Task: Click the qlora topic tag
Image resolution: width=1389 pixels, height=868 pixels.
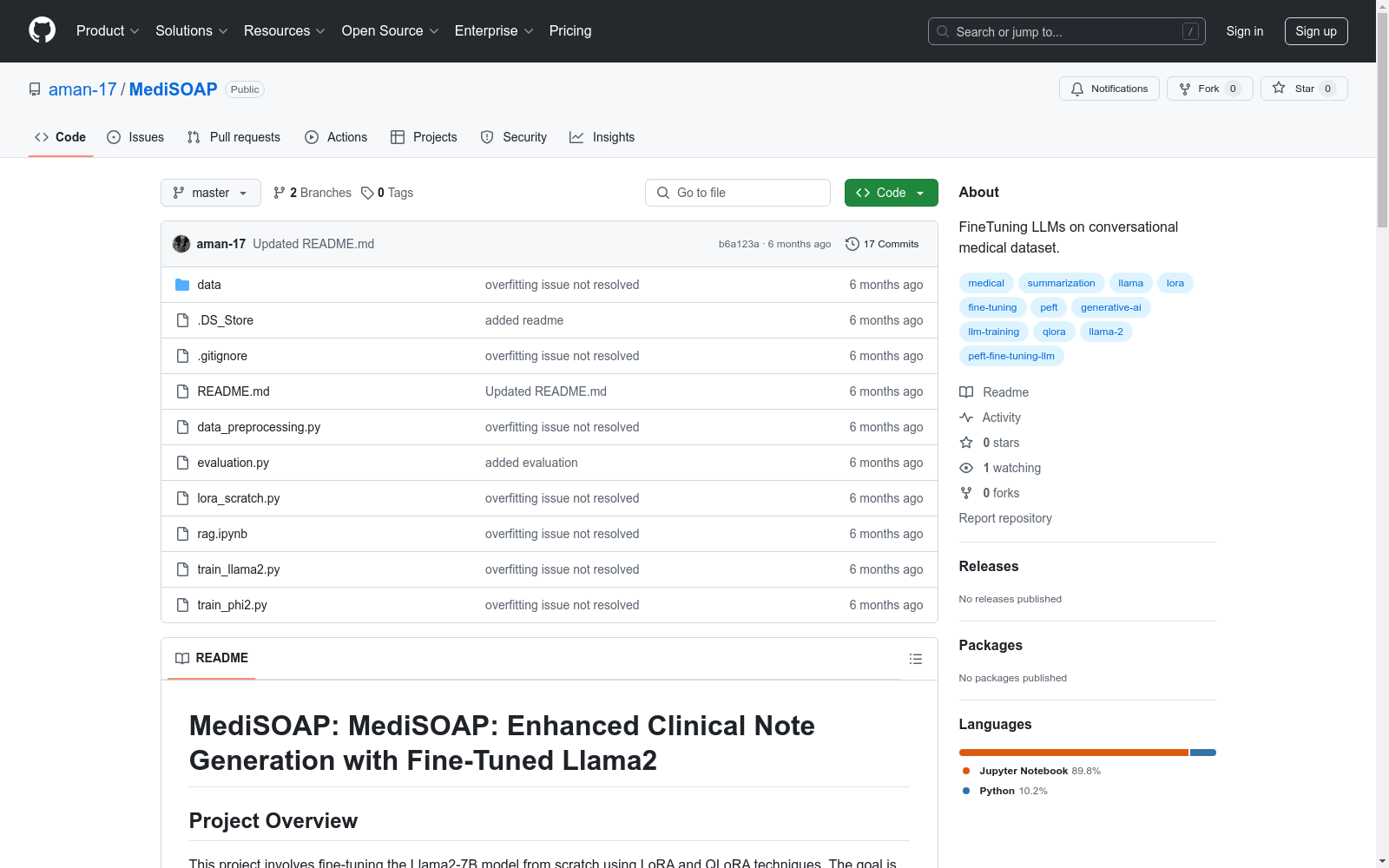Action: click(1054, 332)
